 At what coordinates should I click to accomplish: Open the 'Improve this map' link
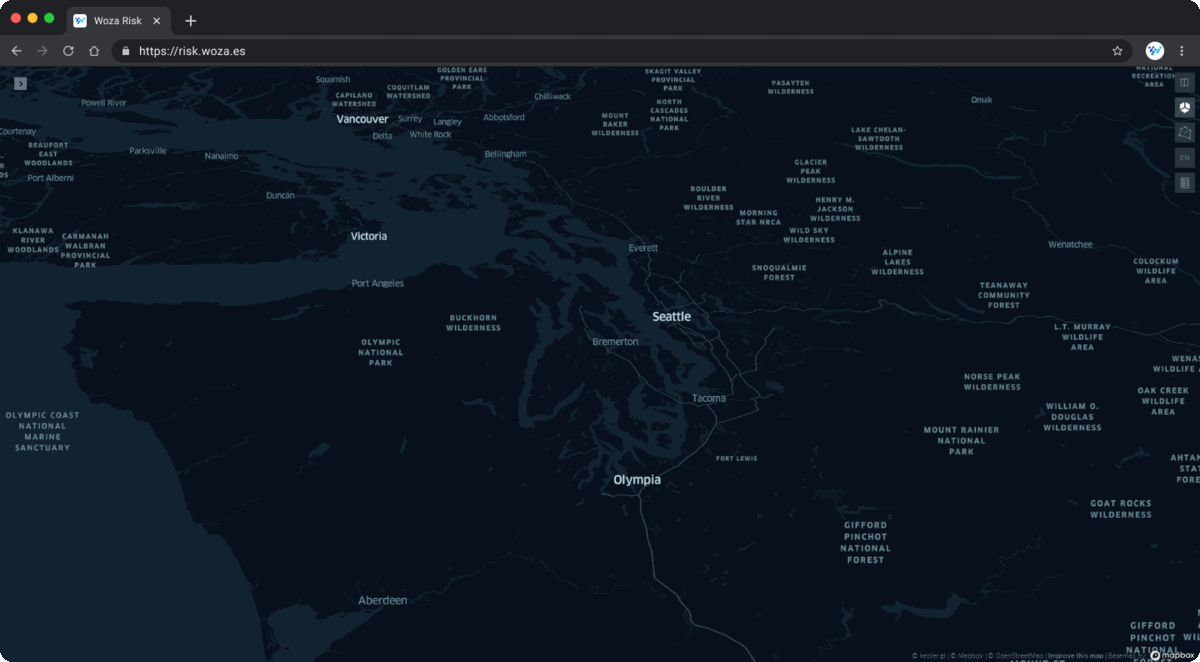1075,656
